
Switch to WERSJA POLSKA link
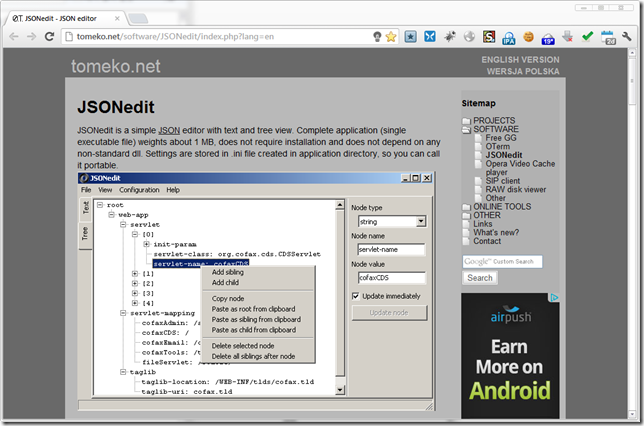(523, 71)
